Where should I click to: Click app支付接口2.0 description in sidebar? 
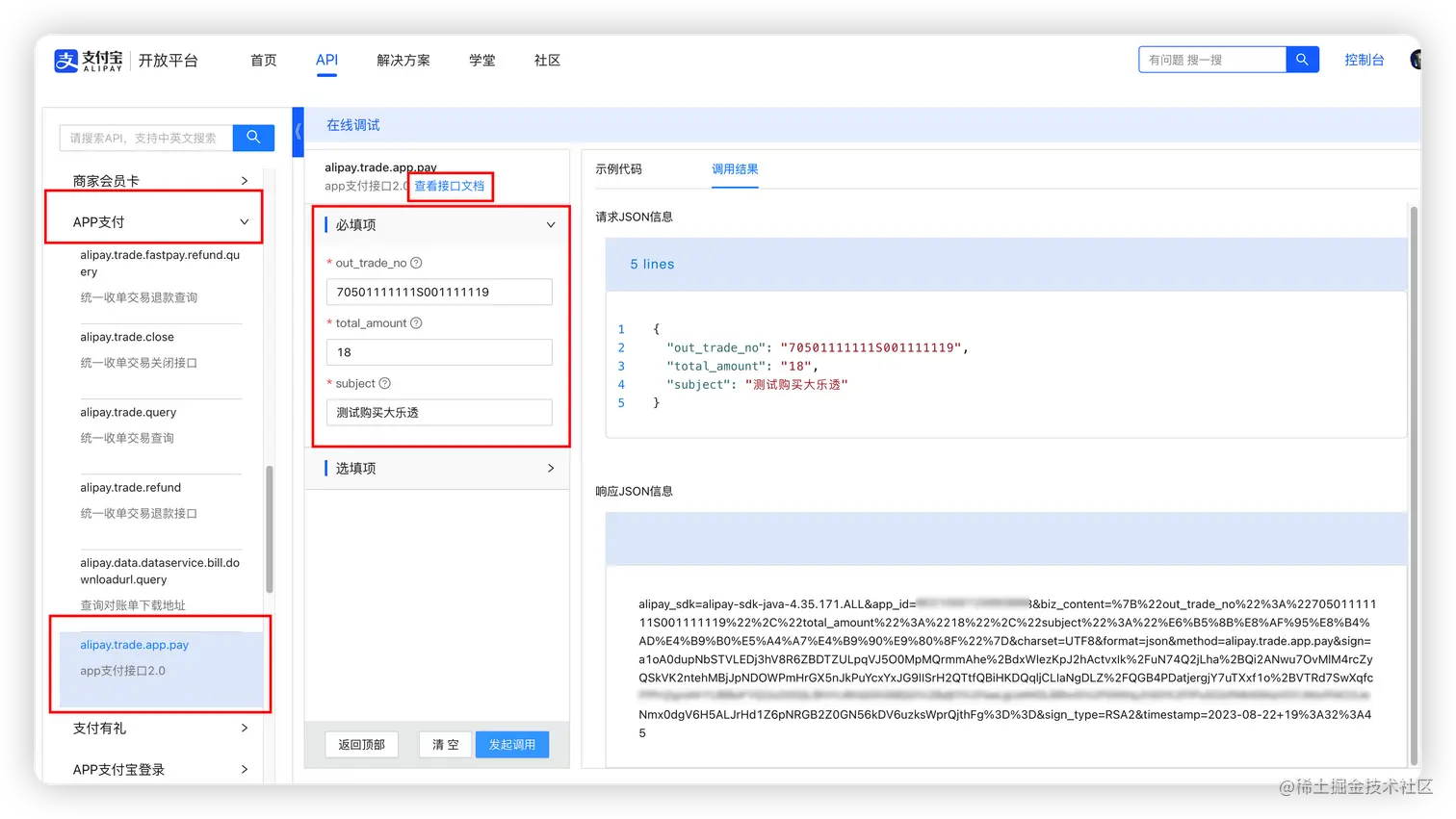tap(122, 671)
